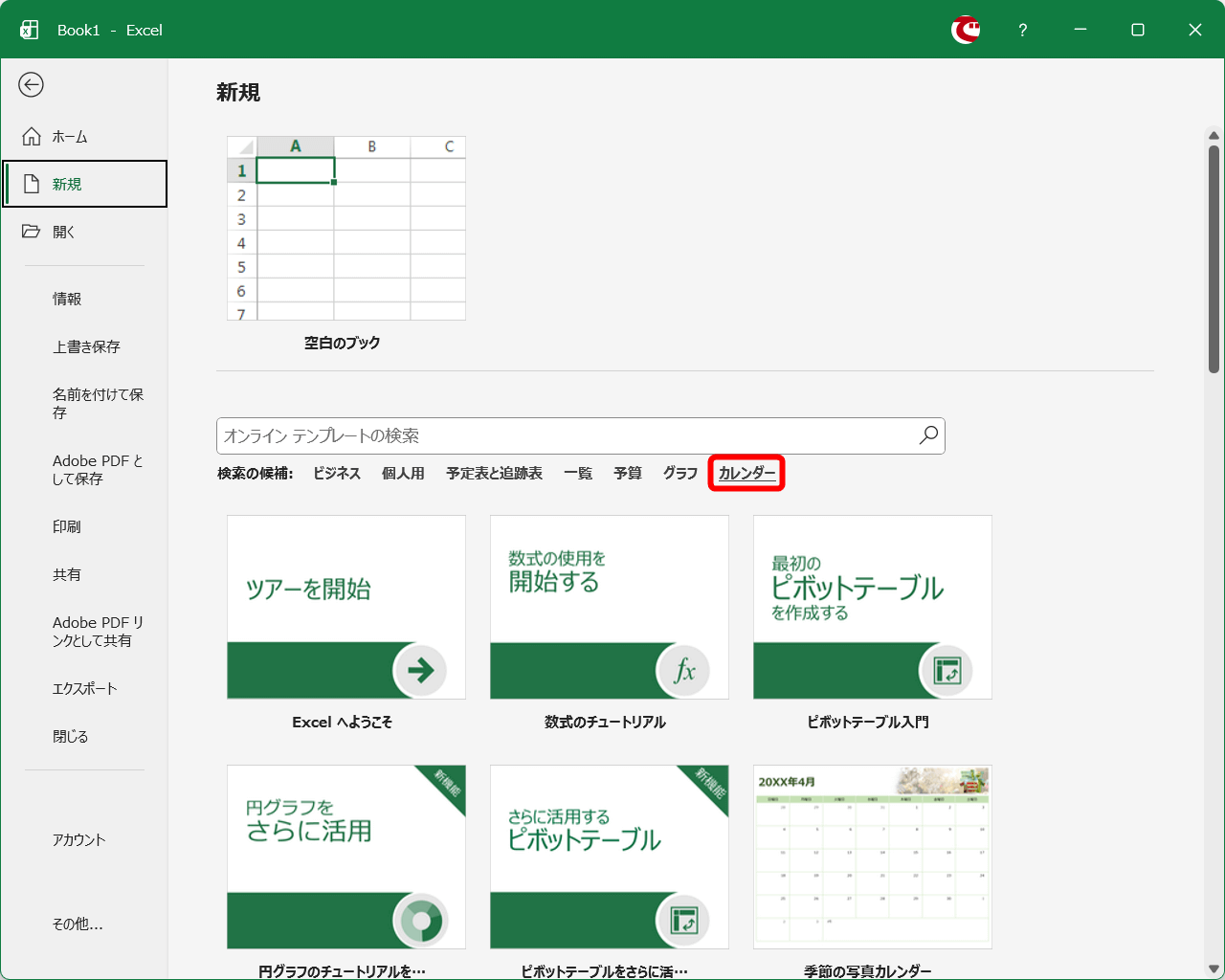
Task: Click the グラフ suggested search term
Action: [x=679, y=472]
